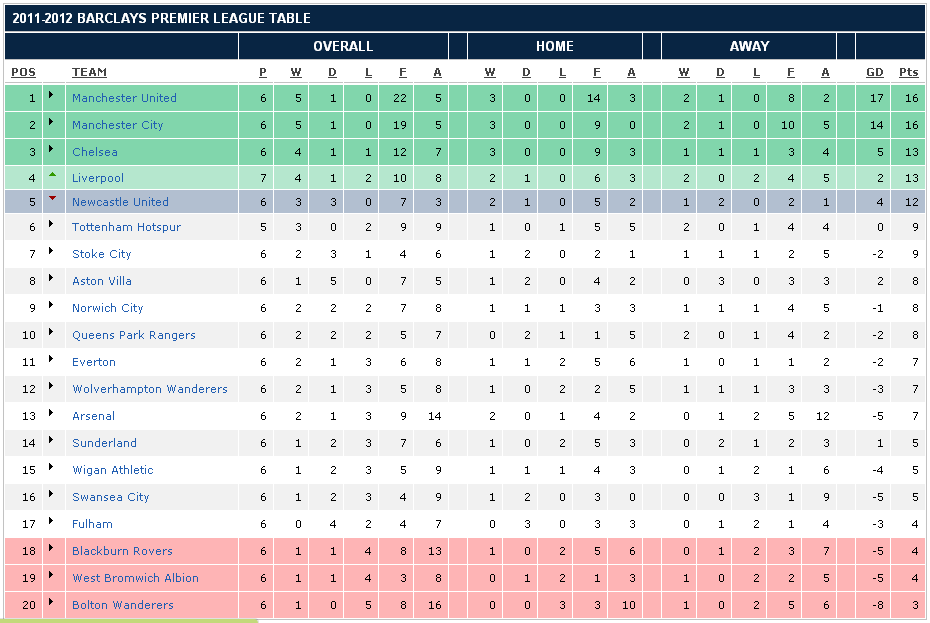
Task: Click the red down arrow beside Newcastle United
Action: [51, 199]
